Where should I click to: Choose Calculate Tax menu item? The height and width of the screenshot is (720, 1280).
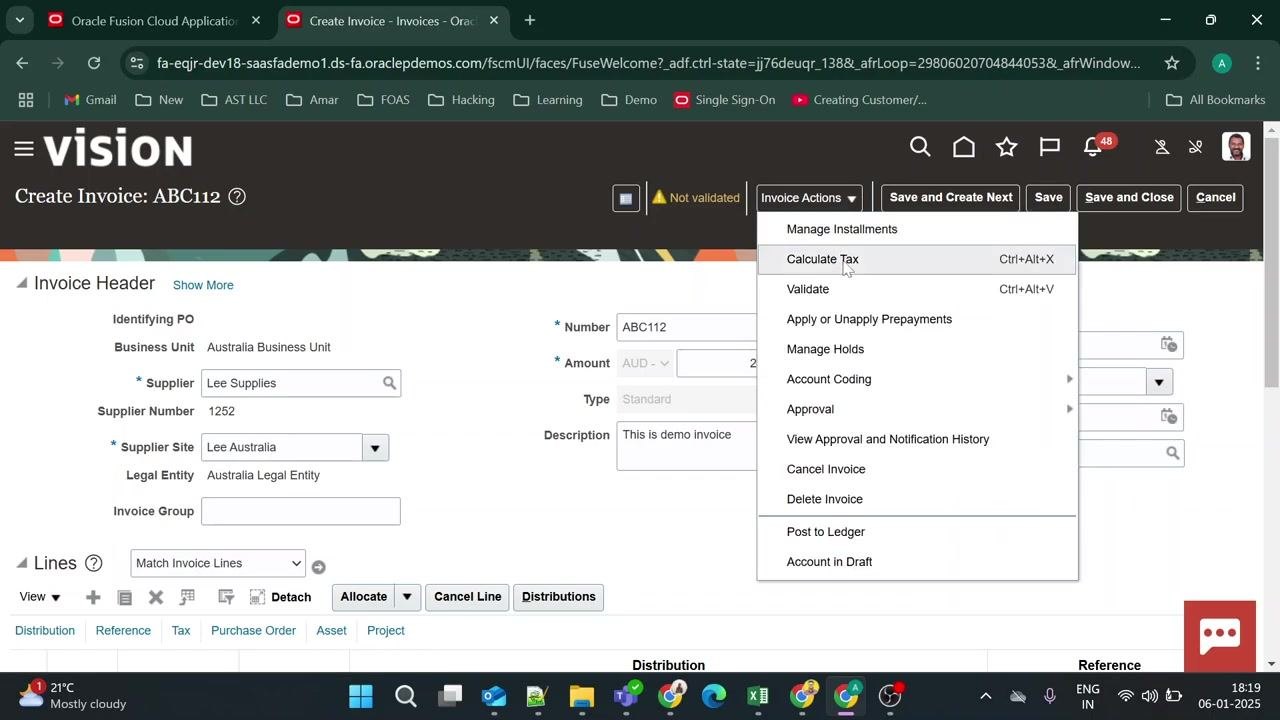[917, 259]
